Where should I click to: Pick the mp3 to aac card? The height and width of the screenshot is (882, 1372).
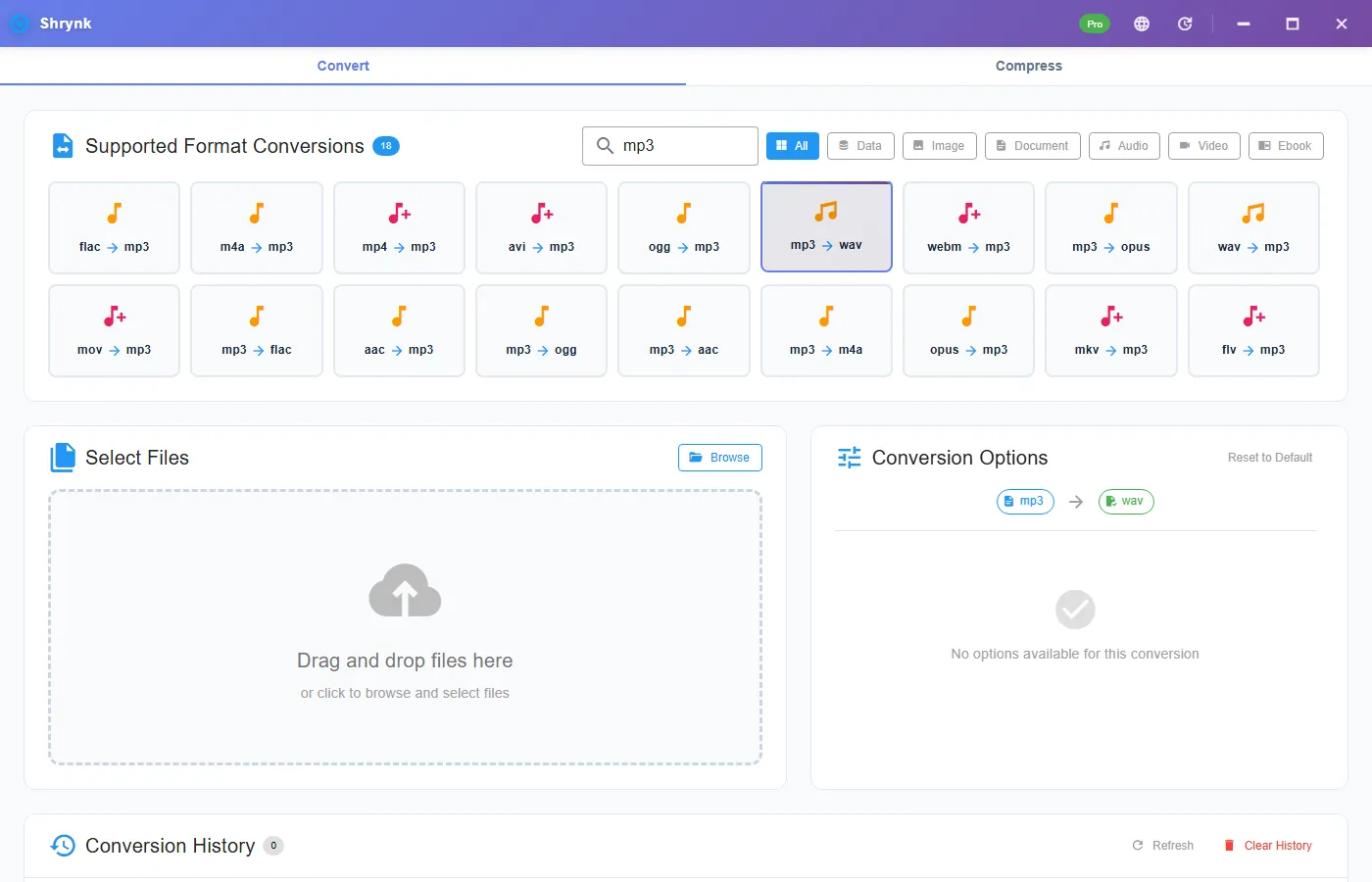coord(684,330)
